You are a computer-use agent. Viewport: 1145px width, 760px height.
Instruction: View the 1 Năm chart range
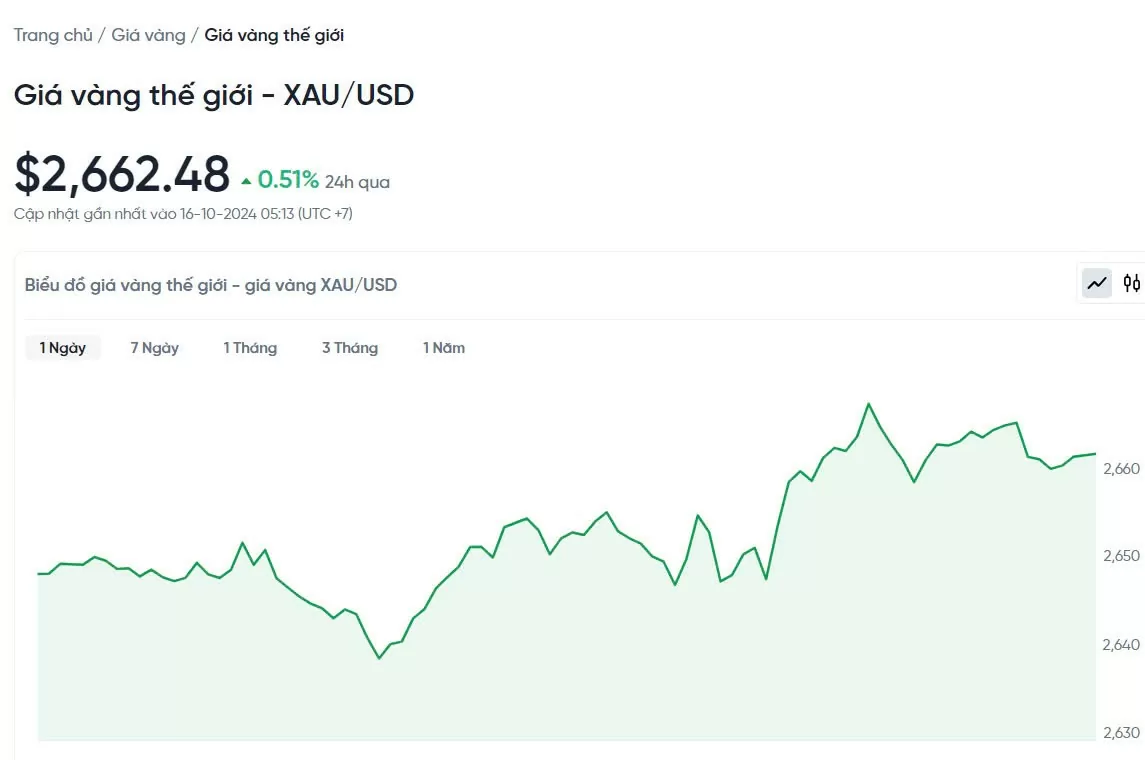click(444, 348)
